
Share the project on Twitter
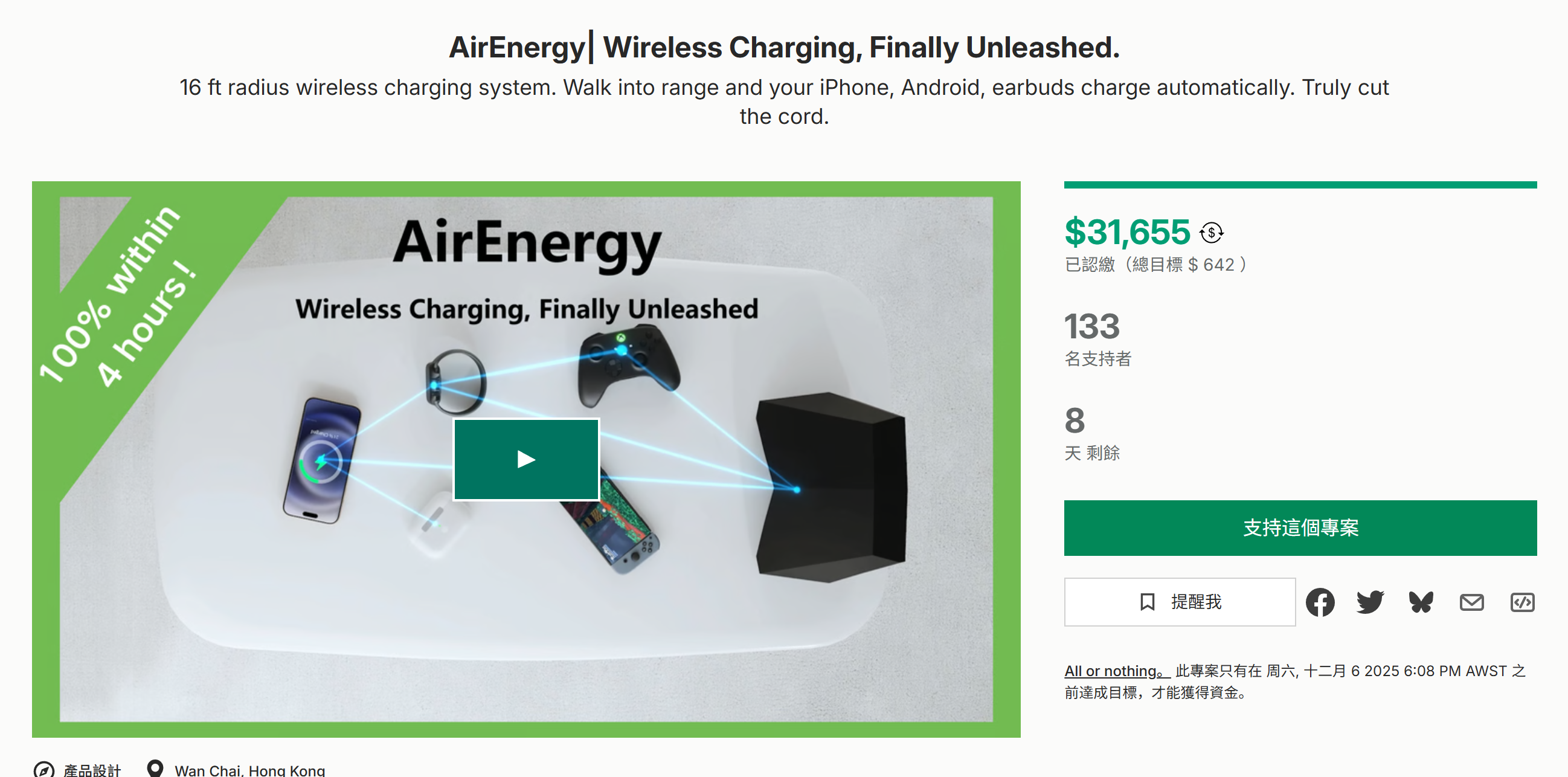point(1370,602)
